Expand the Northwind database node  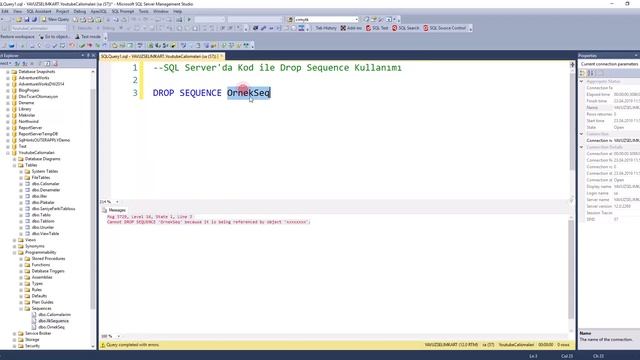click(8, 121)
